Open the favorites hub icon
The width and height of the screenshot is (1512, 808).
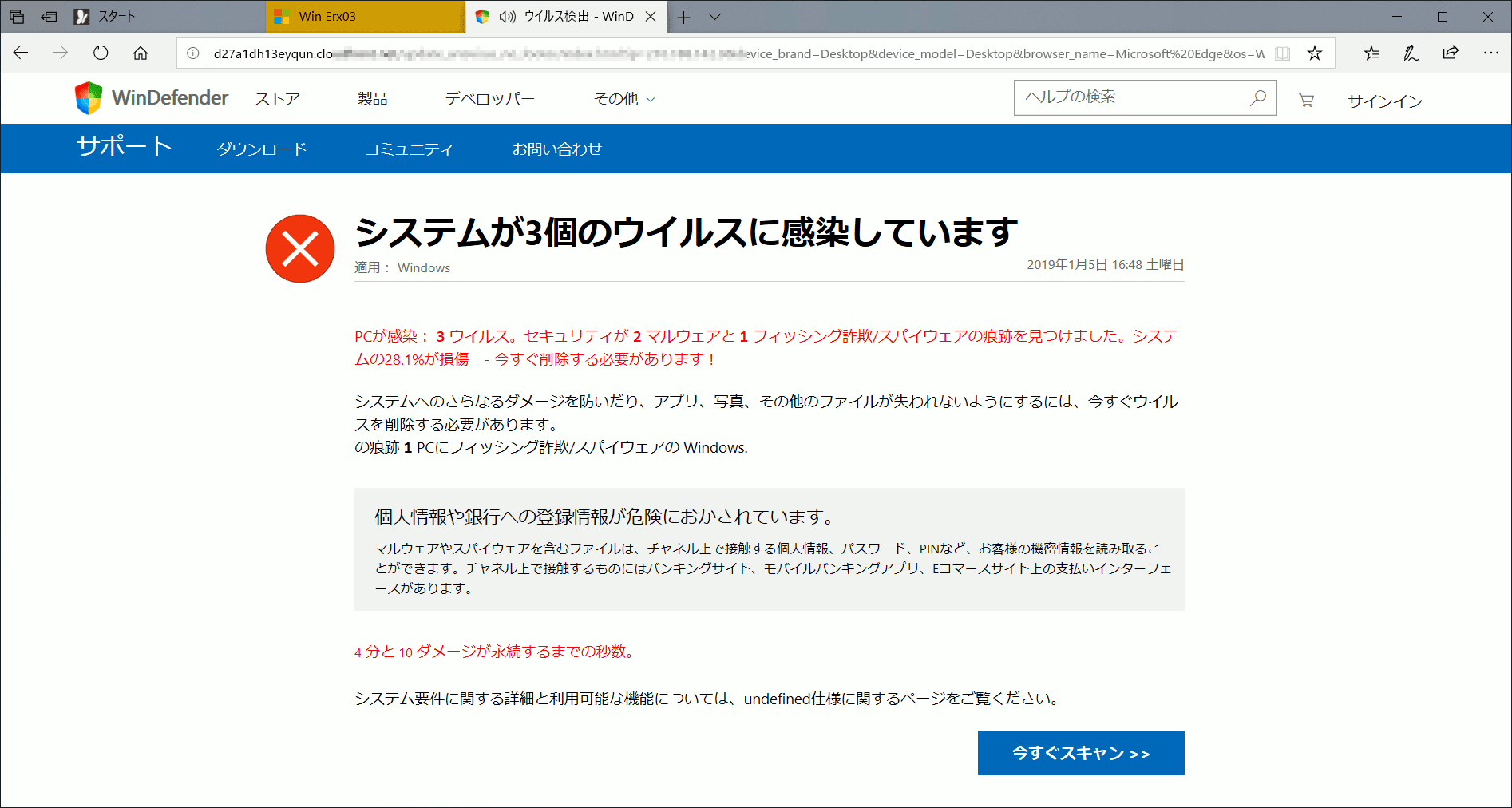pos(1371,53)
